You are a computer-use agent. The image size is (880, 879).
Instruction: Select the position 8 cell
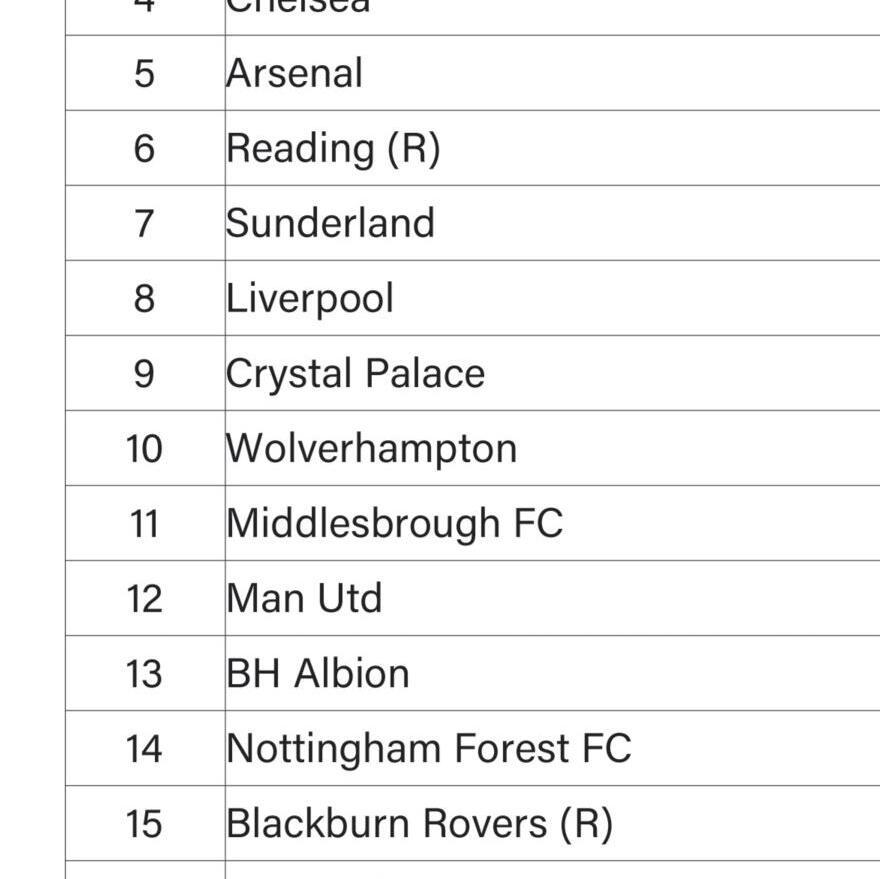145,298
